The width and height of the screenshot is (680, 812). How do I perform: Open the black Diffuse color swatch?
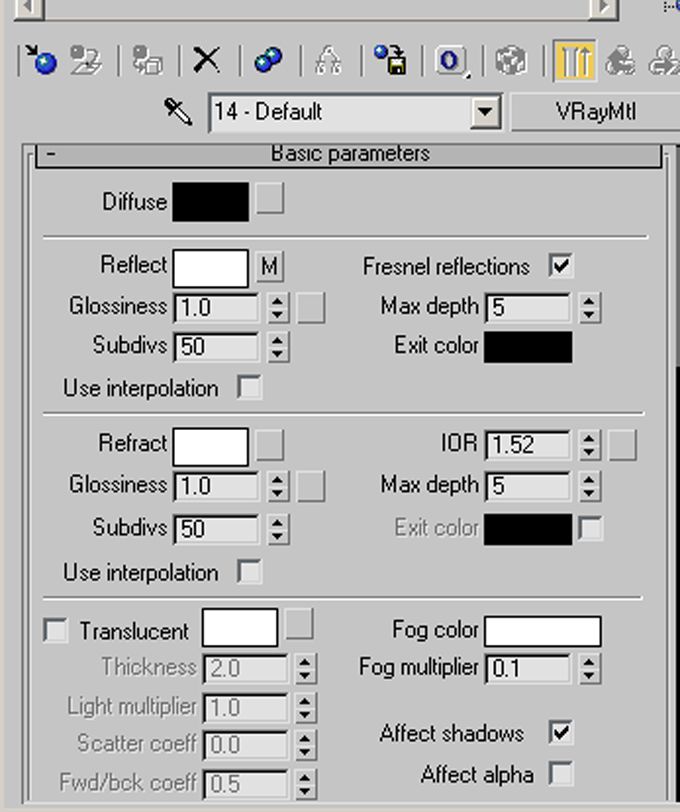click(210, 201)
